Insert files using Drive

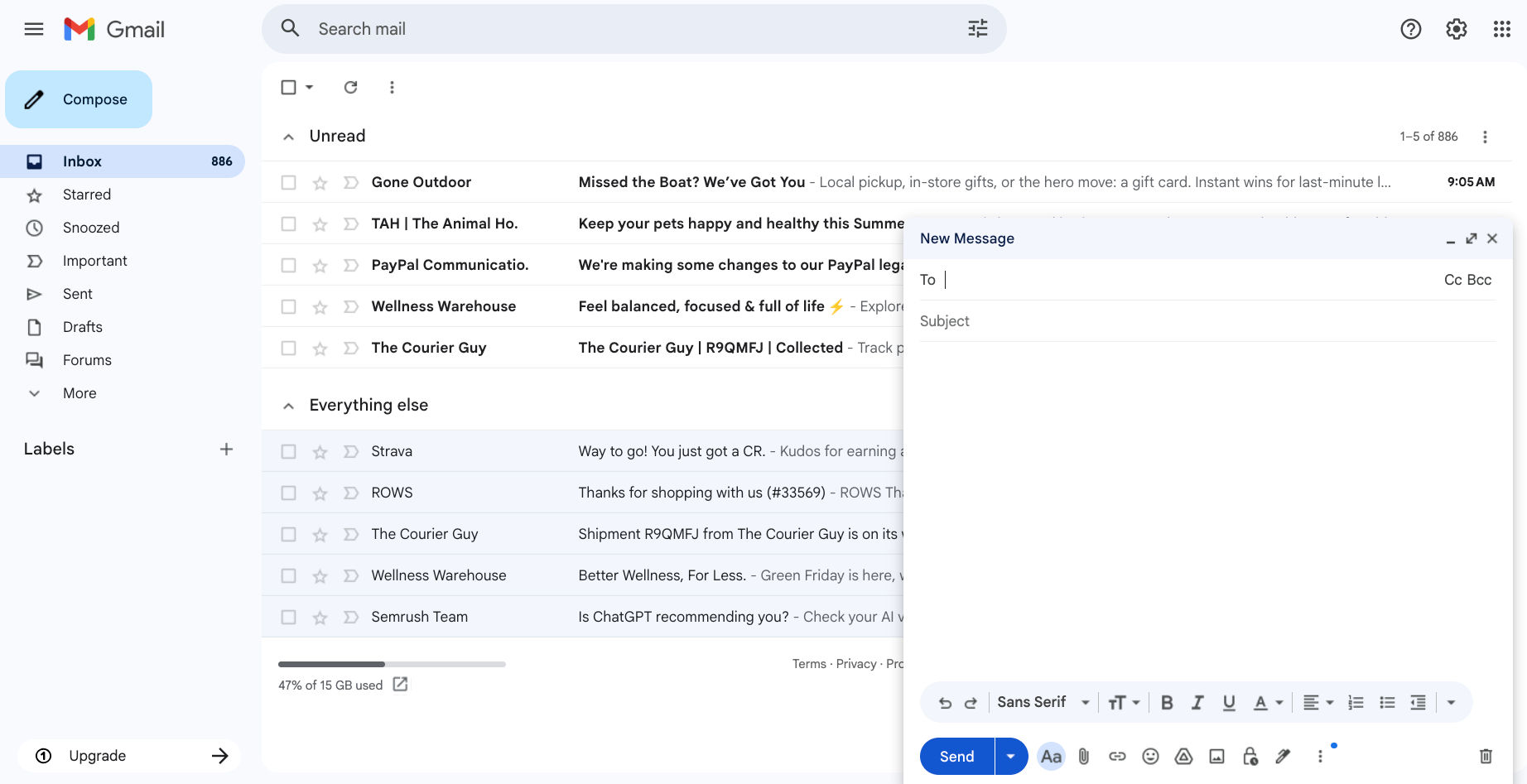click(x=1183, y=756)
